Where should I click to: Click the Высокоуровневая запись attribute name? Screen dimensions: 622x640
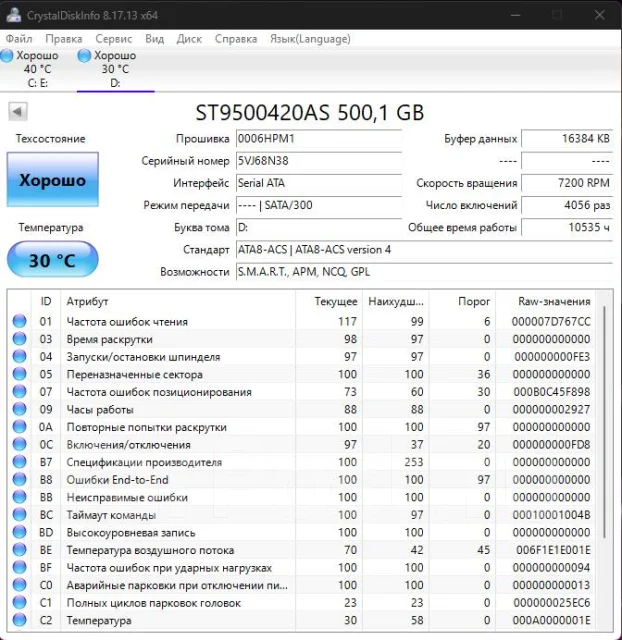131,532
